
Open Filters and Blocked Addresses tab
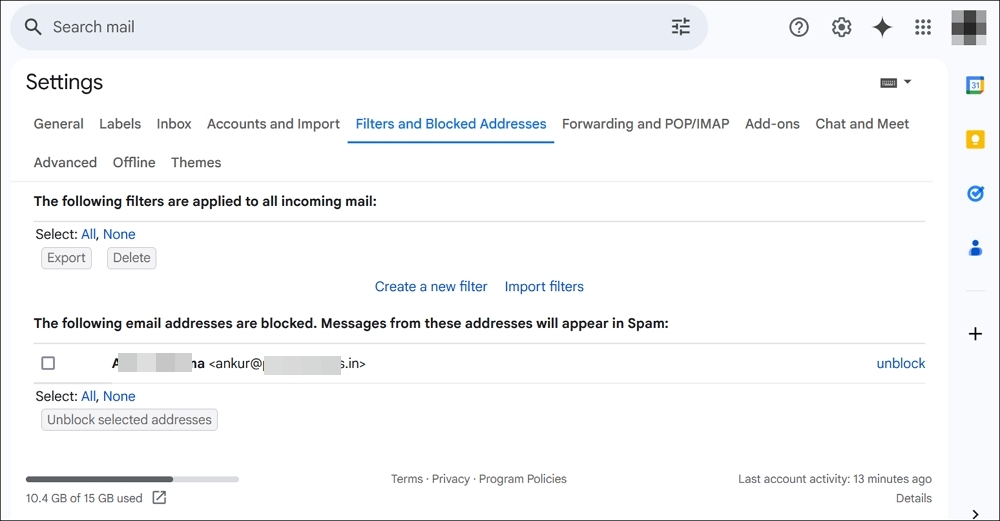pos(451,124)
